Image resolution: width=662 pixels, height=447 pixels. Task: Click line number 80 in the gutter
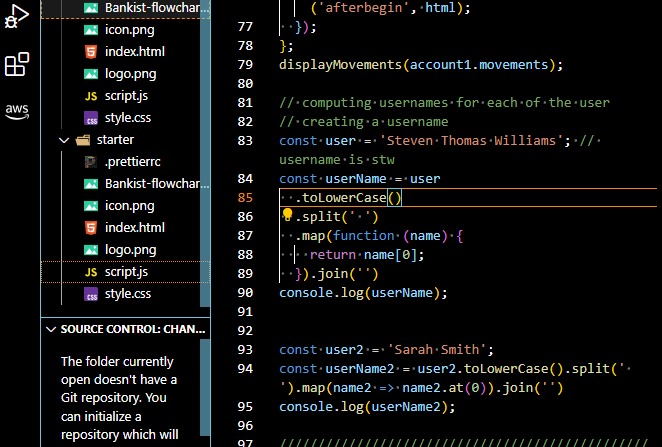click(x=245, y=84)
